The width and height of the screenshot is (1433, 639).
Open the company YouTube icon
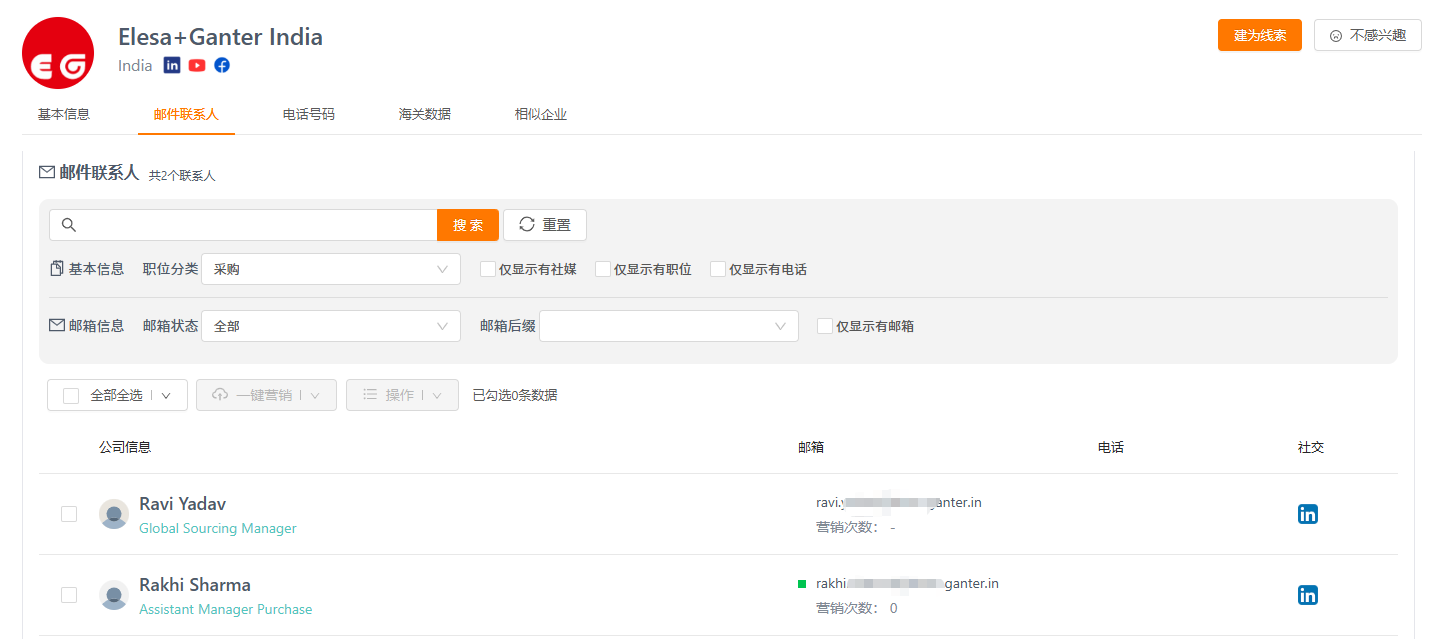(x=197, y=65)
